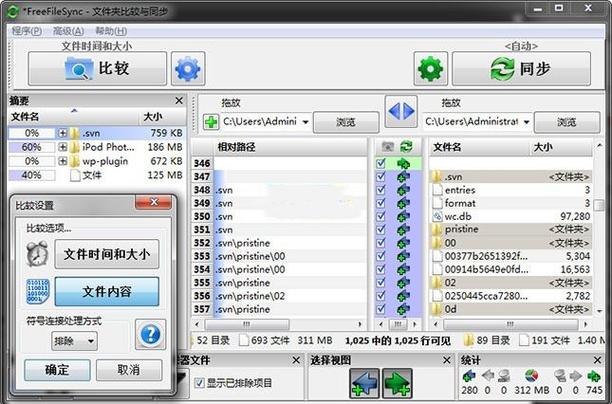Toggle checkbox for row 356
The height and width of the screenshot is (404, 612).
(381, 296)
